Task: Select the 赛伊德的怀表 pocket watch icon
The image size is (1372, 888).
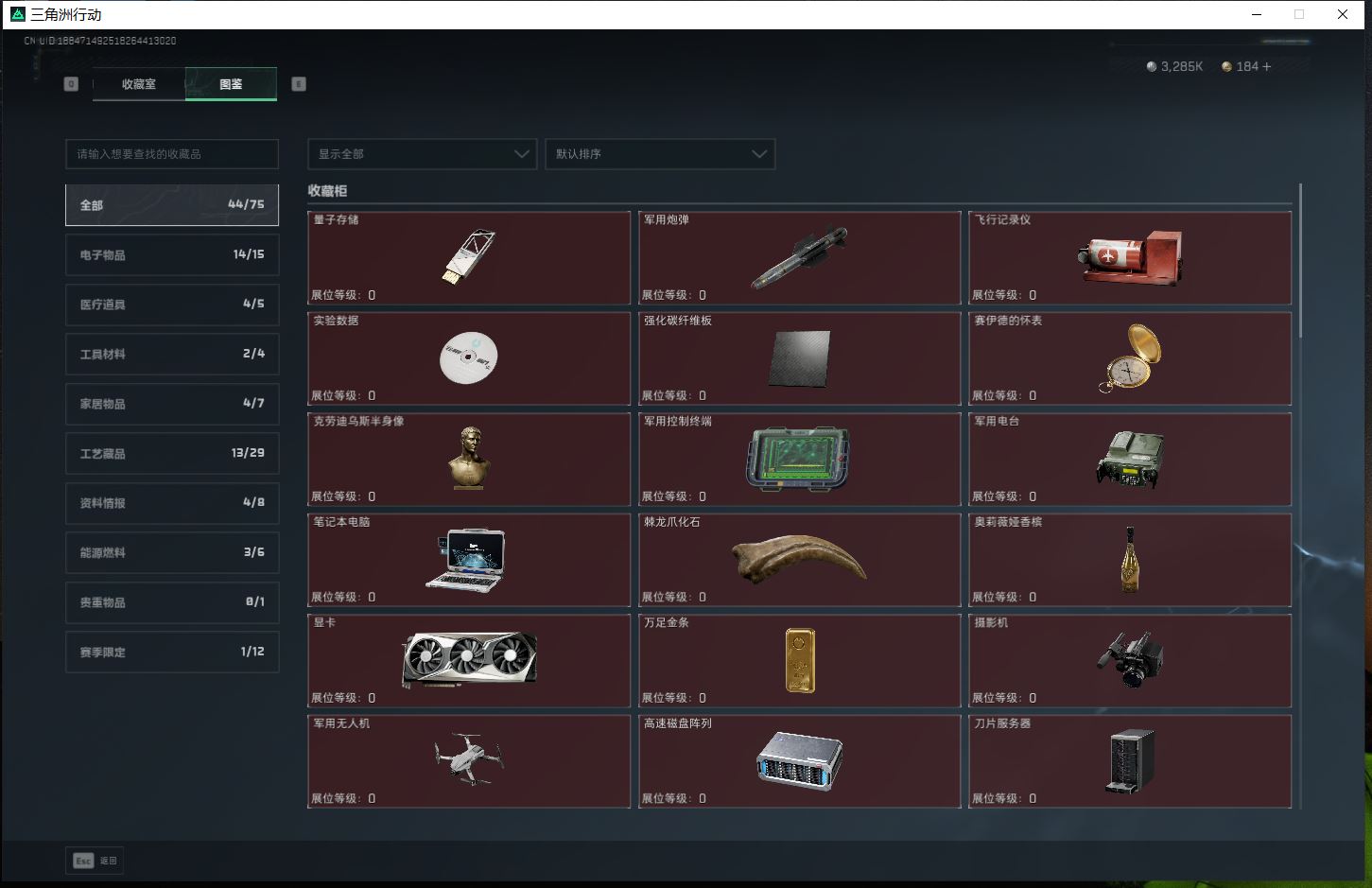Action: point(1130,358)
